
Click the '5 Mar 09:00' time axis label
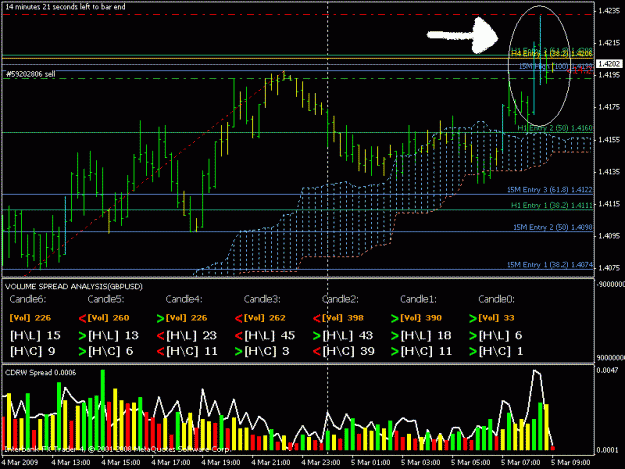pos(571,463)
